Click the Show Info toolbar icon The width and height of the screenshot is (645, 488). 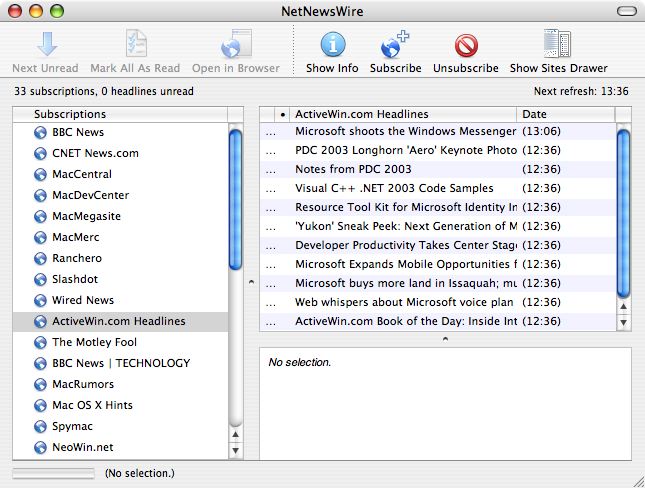pos(332,44)
